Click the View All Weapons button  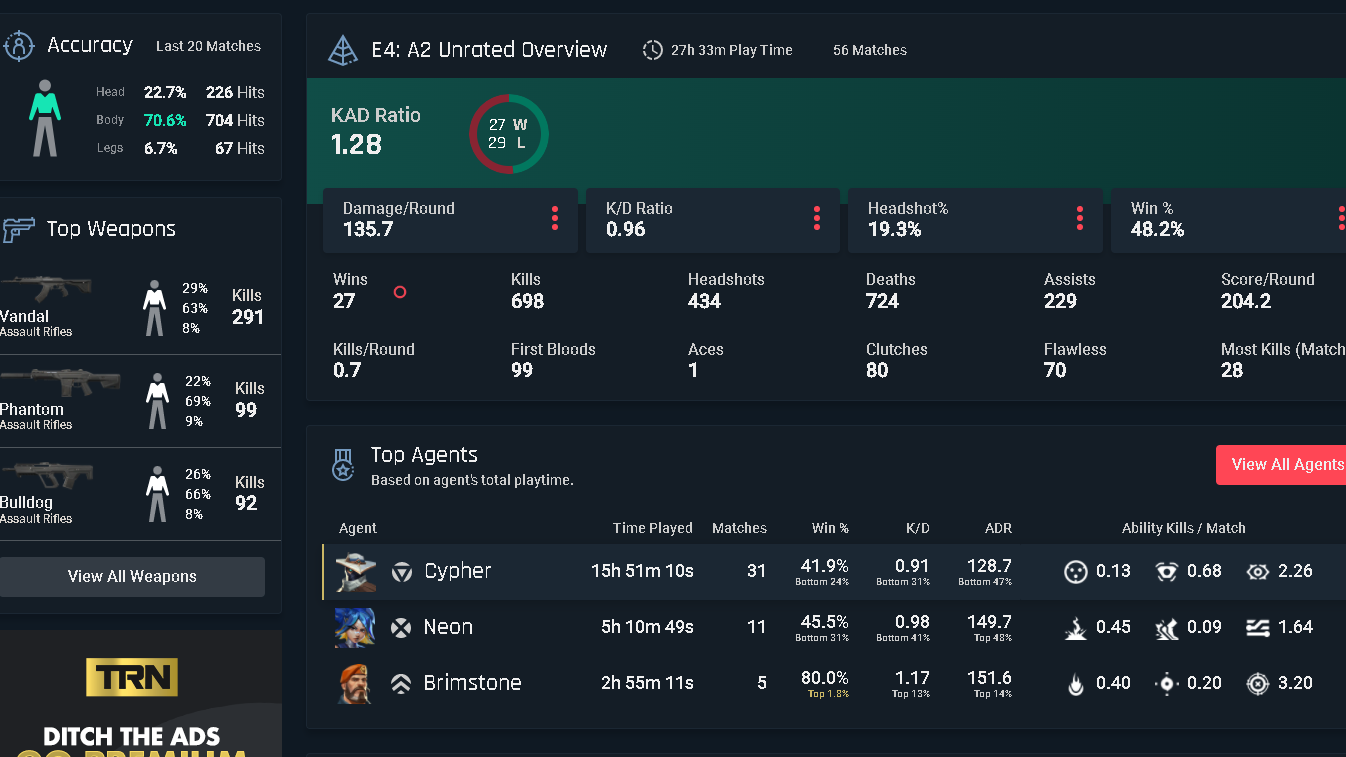point(132,577)
